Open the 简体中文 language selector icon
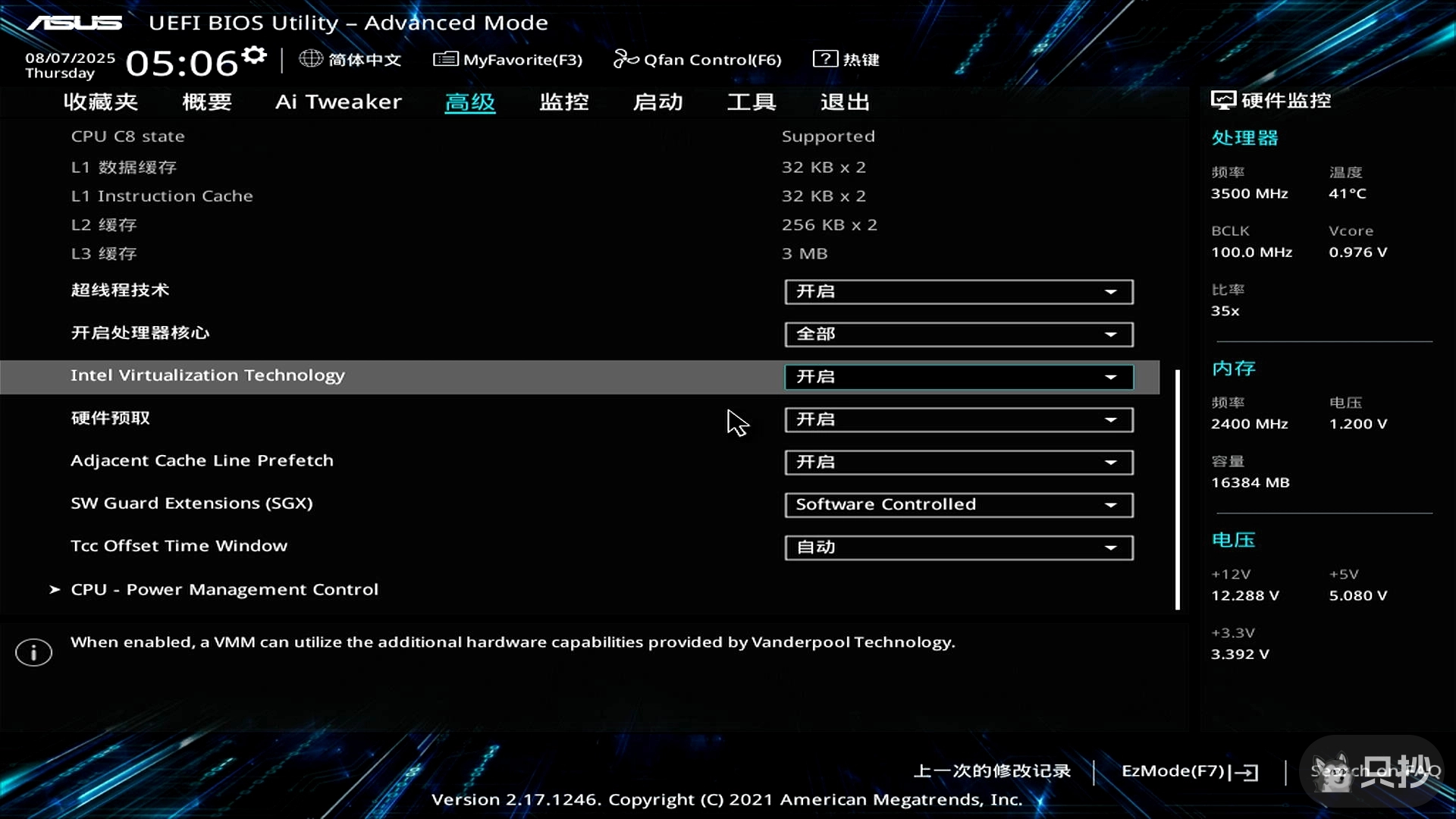The image size is (1456, 819). tap(310, 59)
